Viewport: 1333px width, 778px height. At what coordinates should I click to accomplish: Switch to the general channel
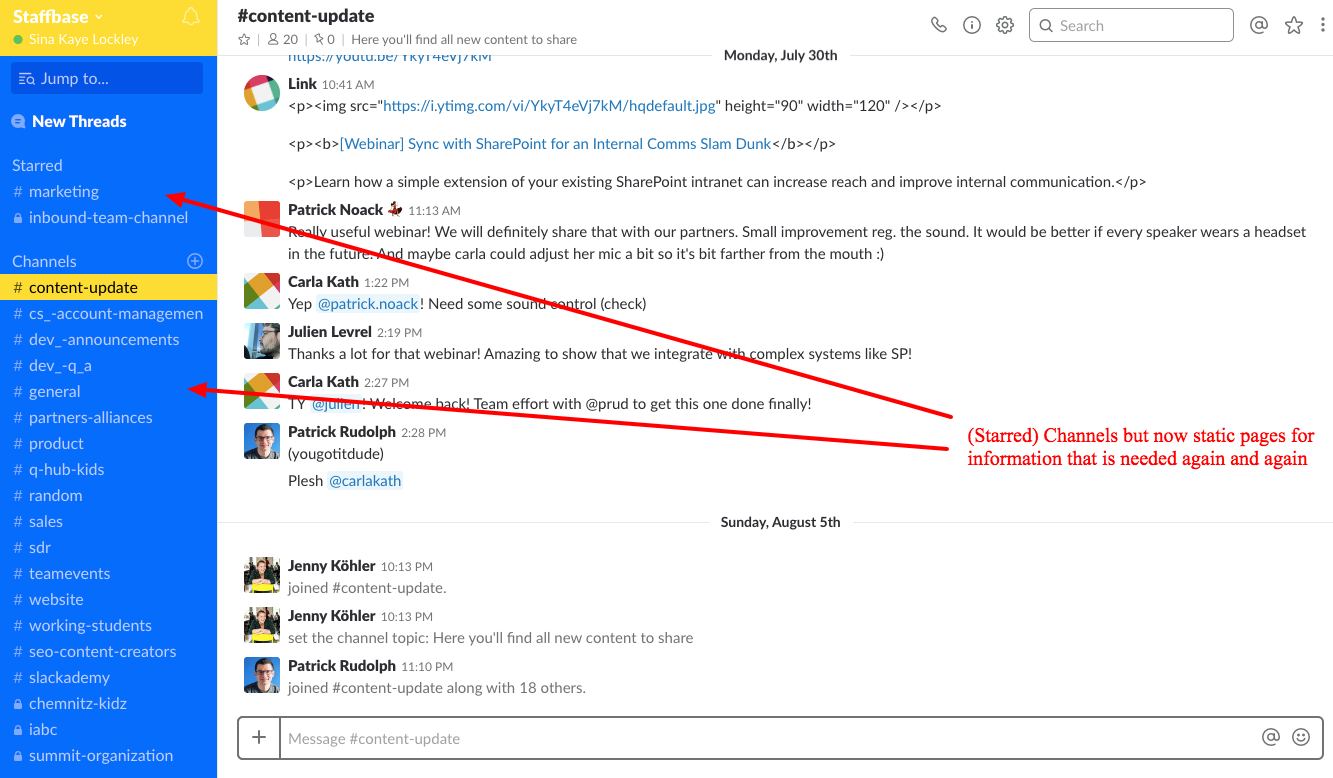(54, 391)
